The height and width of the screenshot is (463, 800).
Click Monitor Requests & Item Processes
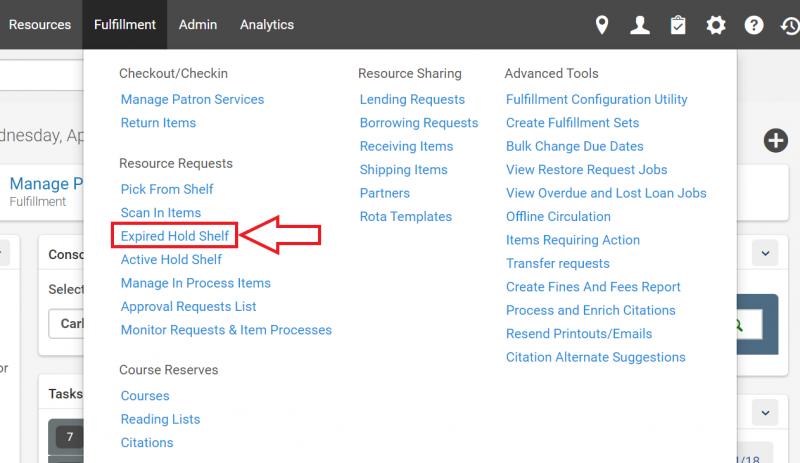(x=226, y=330)
